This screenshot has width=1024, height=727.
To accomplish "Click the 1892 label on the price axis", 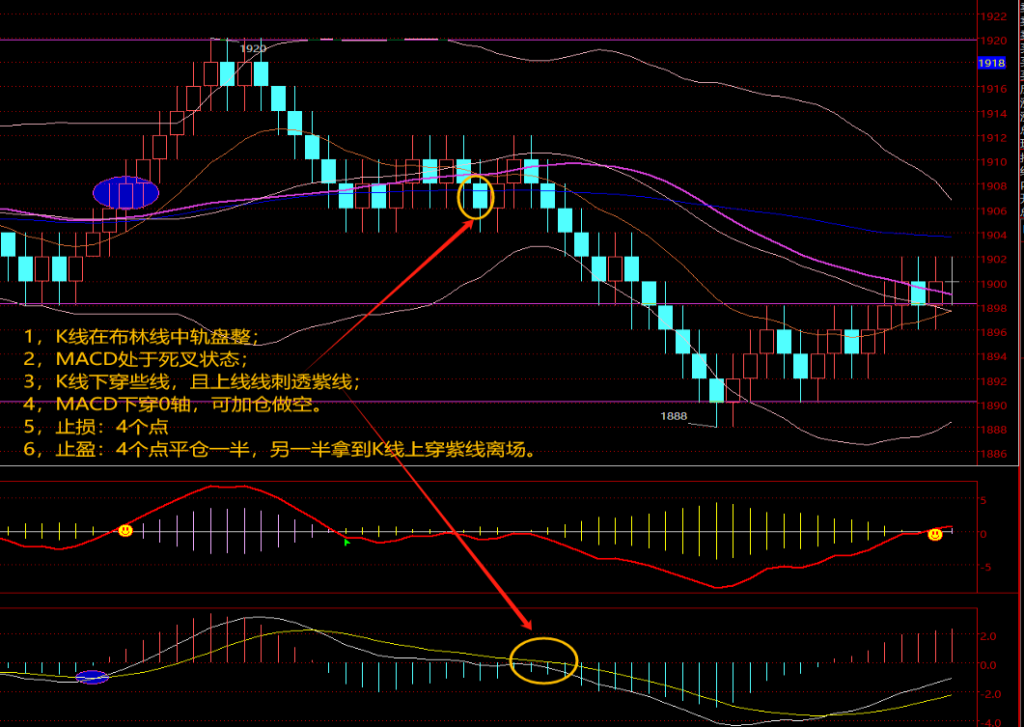I will (993, 381).
